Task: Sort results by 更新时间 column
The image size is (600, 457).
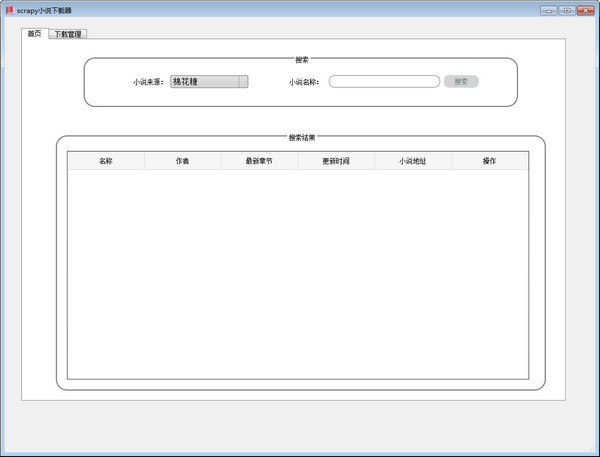Action: (336, 161)
